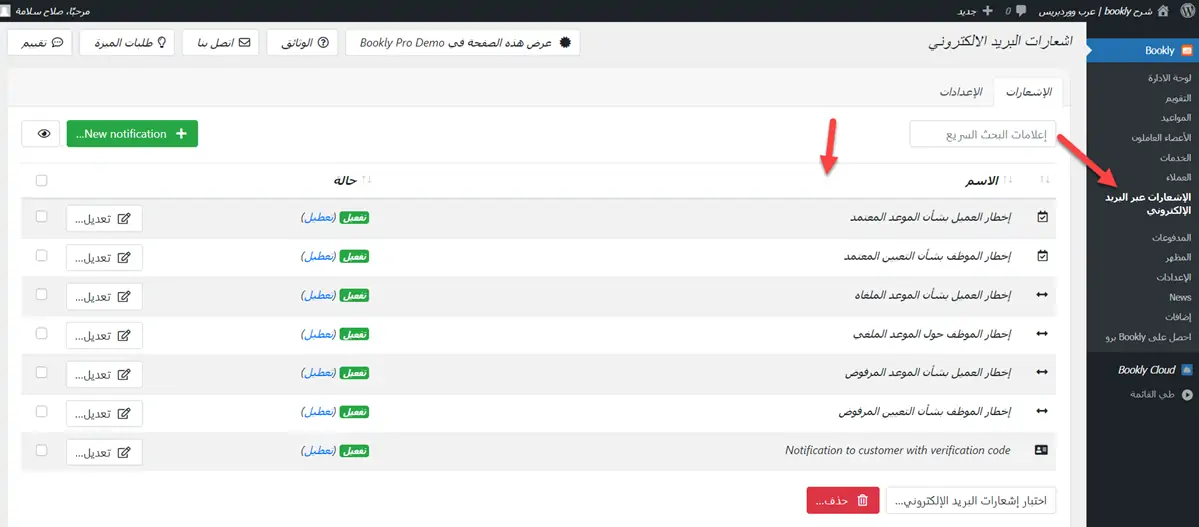Edit إخطار العميل بشأن الموعد الملغاة
Viewport: 1199px width, 527px height.
104,296
